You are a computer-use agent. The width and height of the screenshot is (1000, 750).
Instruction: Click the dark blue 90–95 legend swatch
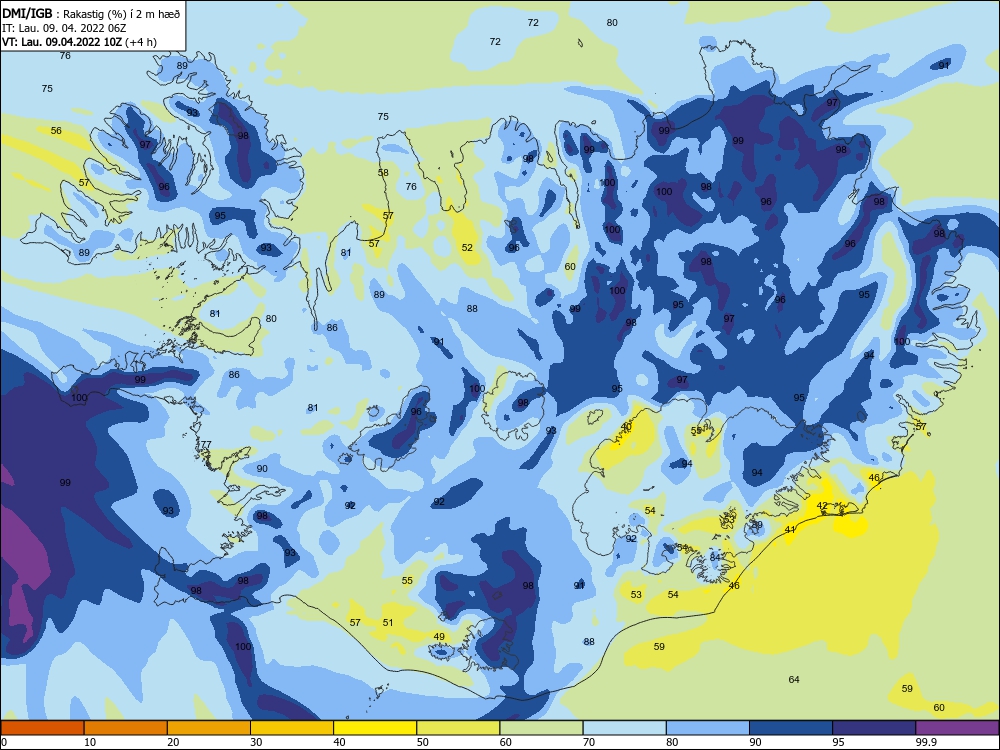[x=791, y=728]
